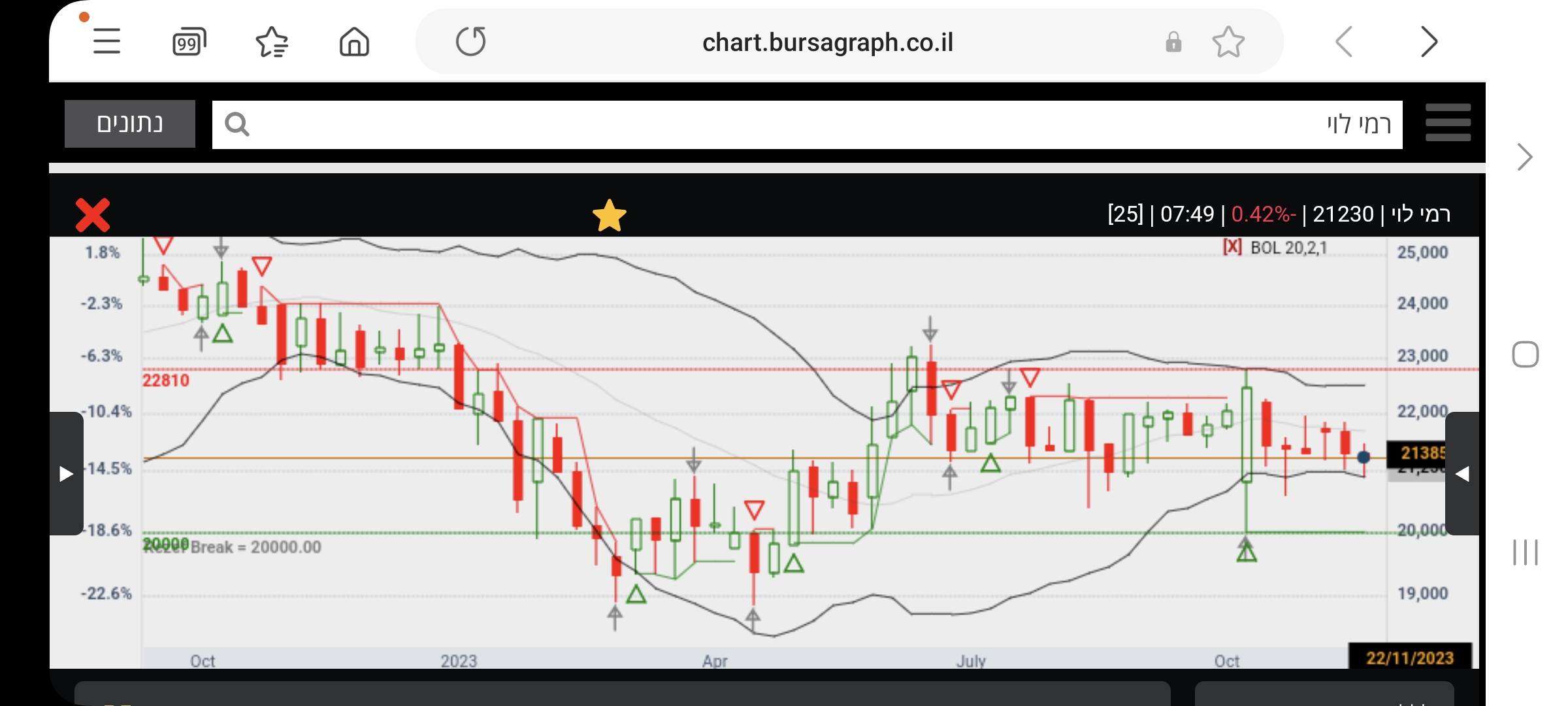The width and height of the screenshot is (1568, 706).
Task: Open the edge panel chevron handle
Action: pos(1525,157)
